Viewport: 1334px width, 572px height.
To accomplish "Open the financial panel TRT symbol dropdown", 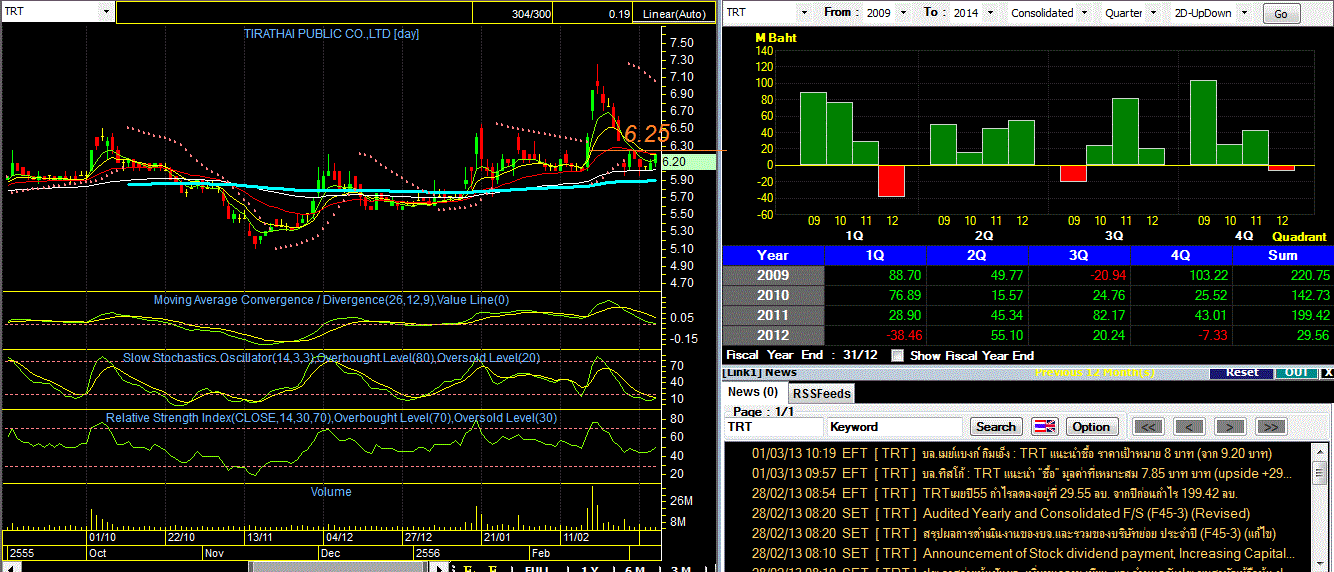I will pos(804,12).
